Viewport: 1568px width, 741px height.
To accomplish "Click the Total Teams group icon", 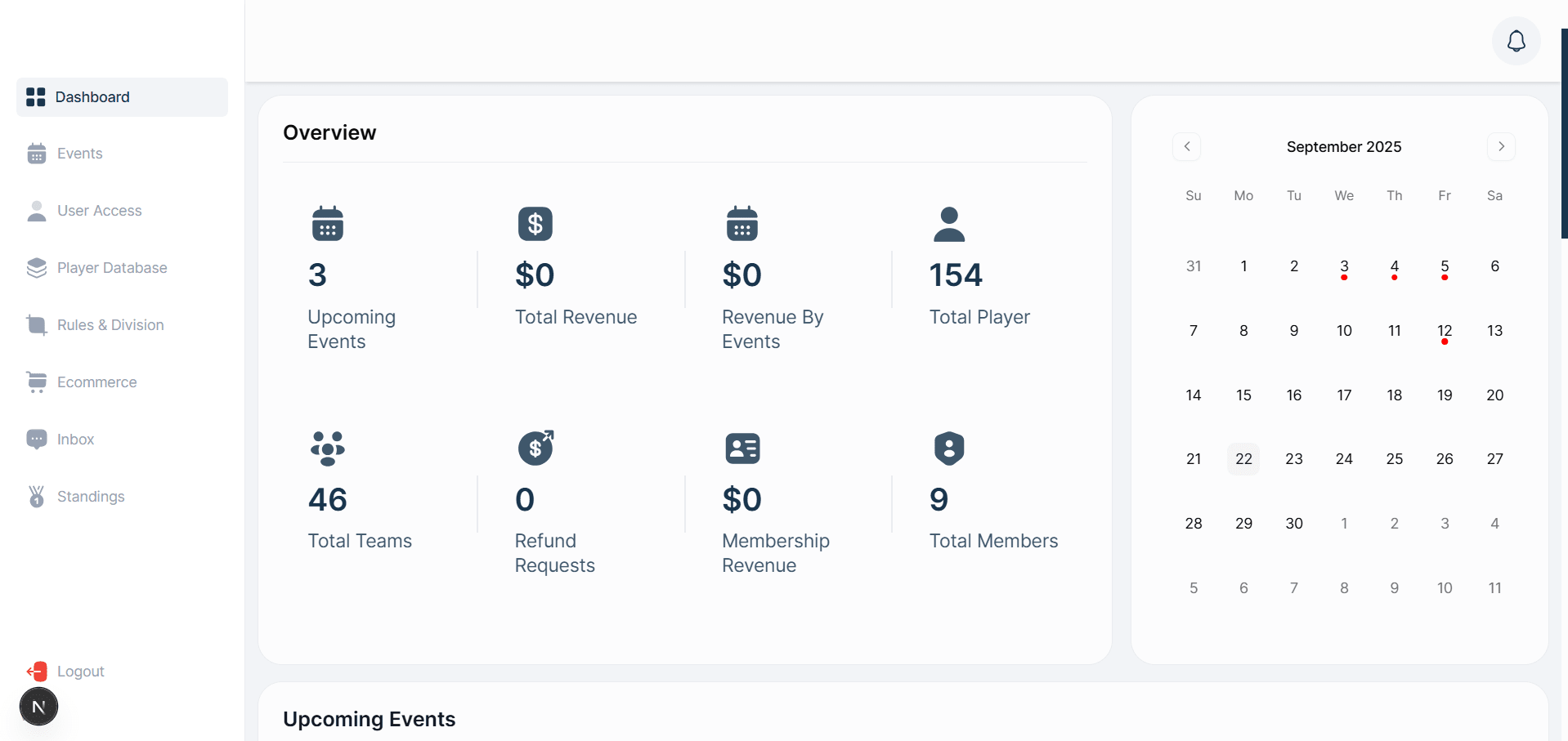I will click(x=327, y=449).
